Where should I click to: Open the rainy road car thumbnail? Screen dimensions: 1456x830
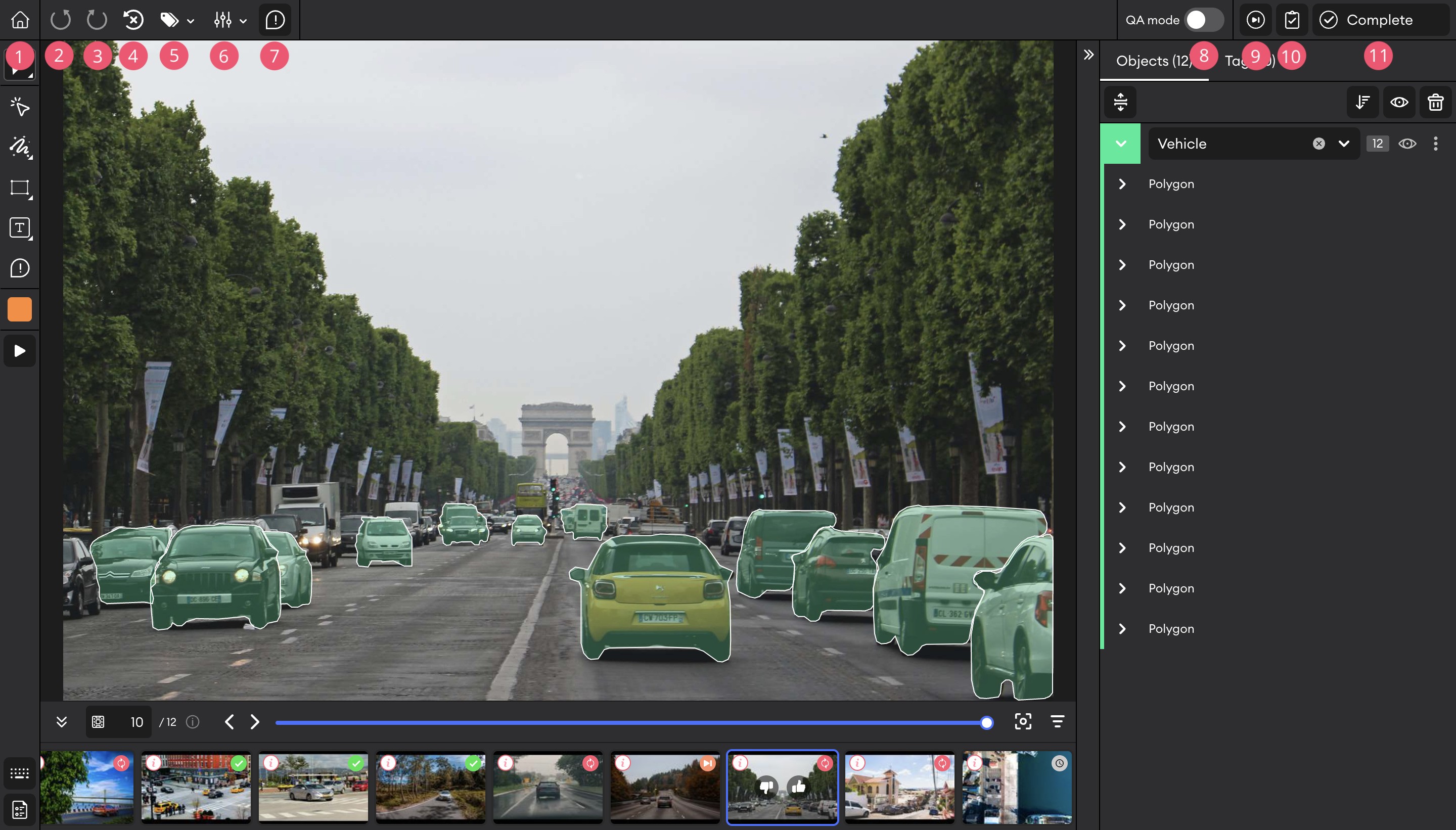click(x=548, y=787)
